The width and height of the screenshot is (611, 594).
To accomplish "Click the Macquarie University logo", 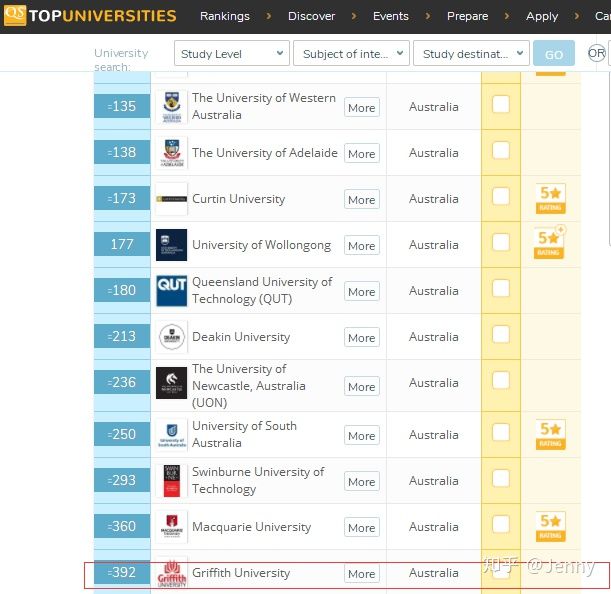I will tap(171, 527).
